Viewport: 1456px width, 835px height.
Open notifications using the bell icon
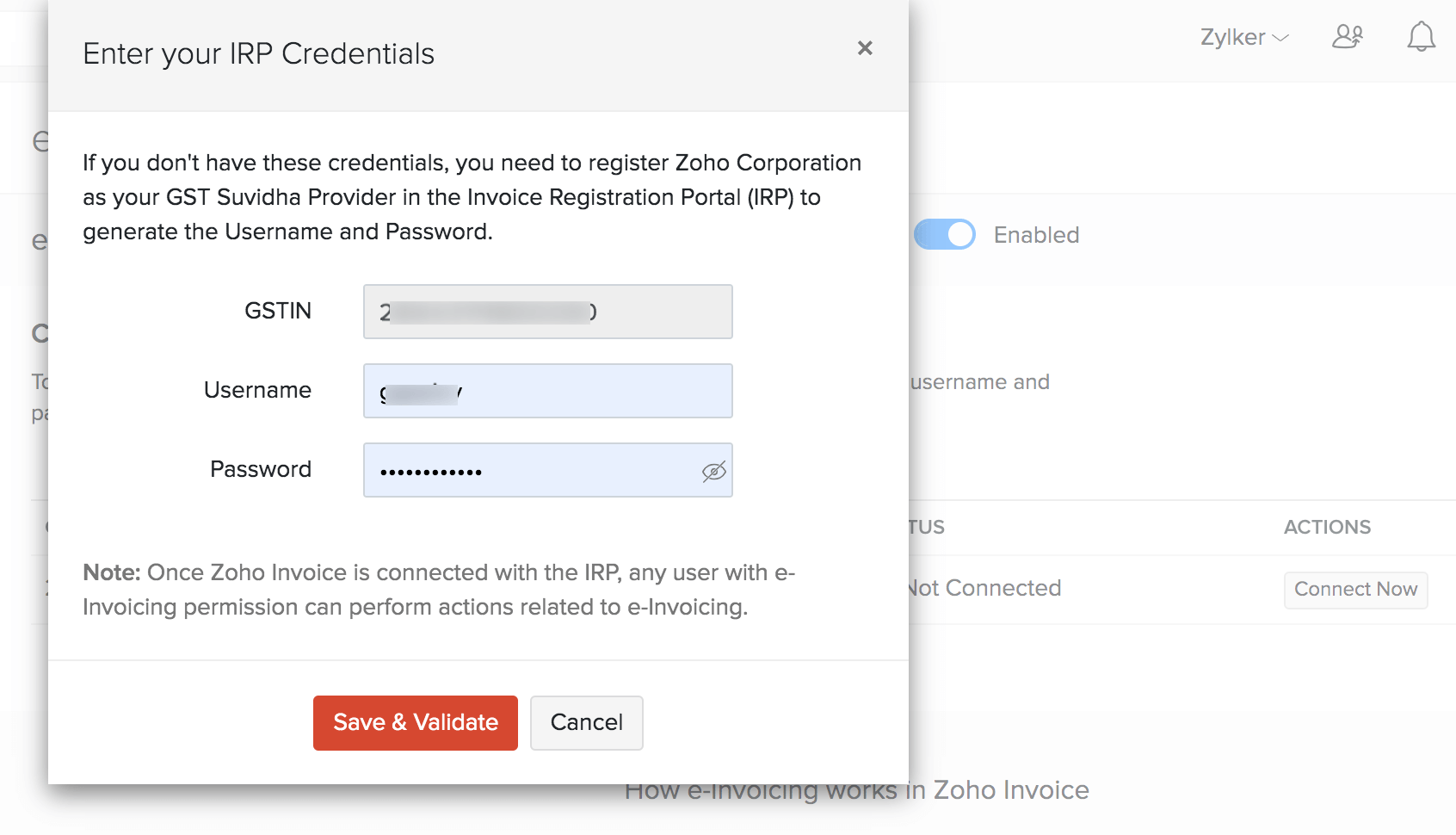coord(1421,36)
